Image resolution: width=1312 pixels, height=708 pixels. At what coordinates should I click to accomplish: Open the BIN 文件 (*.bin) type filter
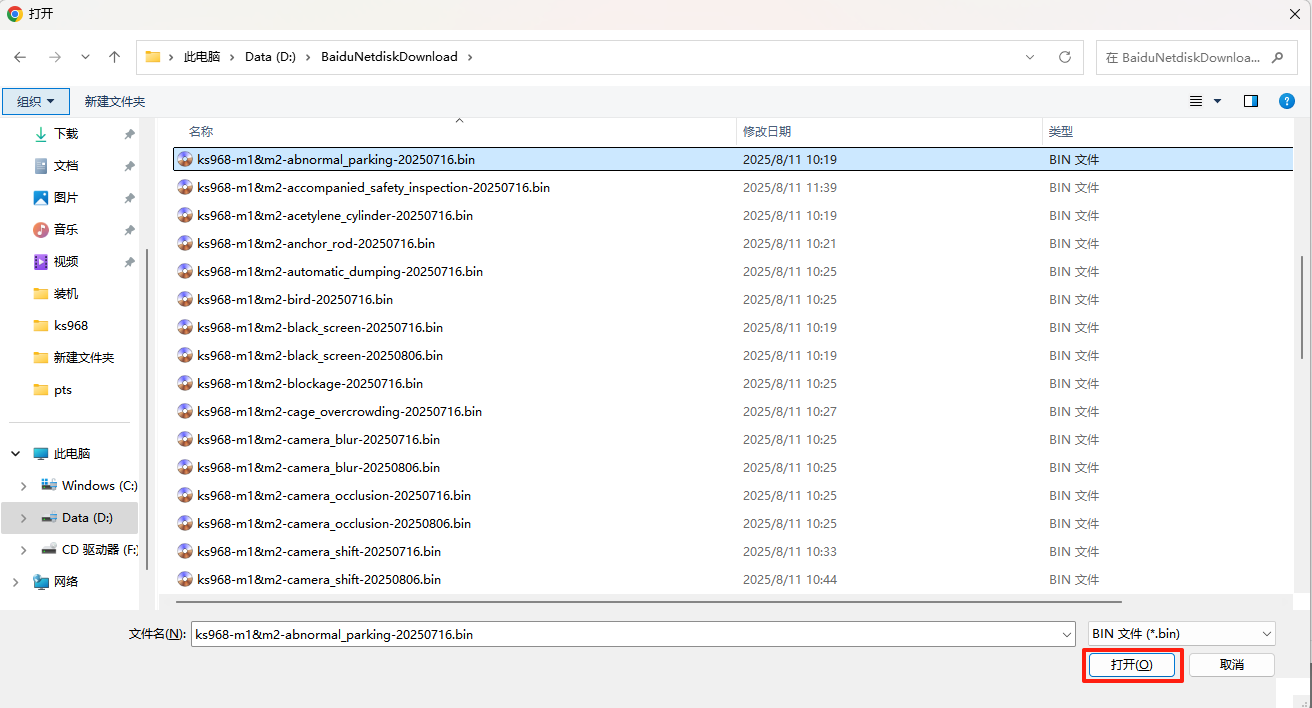pos(1182,634)
